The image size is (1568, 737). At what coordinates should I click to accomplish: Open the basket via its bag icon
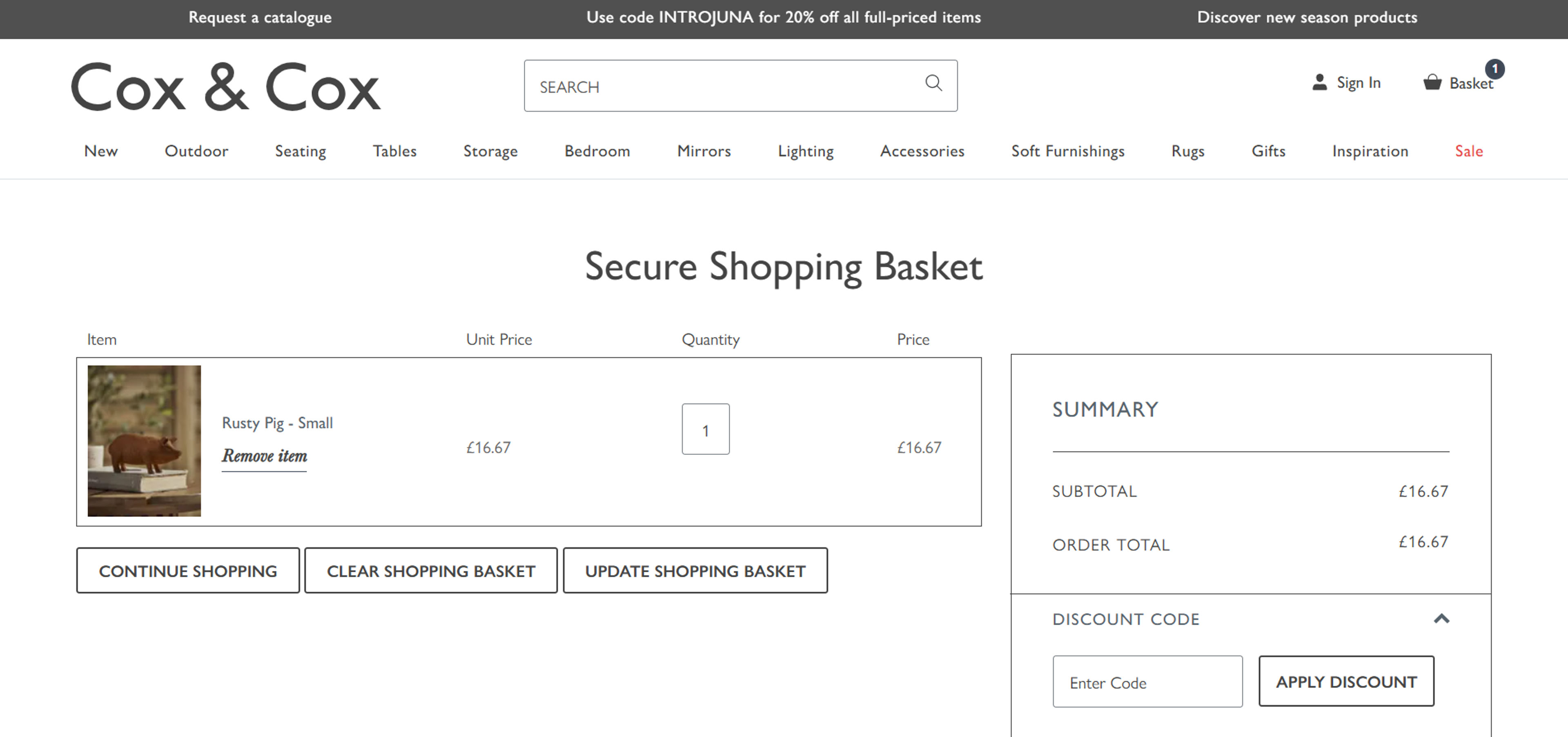pyautogui.click(x=1432, y=82)
